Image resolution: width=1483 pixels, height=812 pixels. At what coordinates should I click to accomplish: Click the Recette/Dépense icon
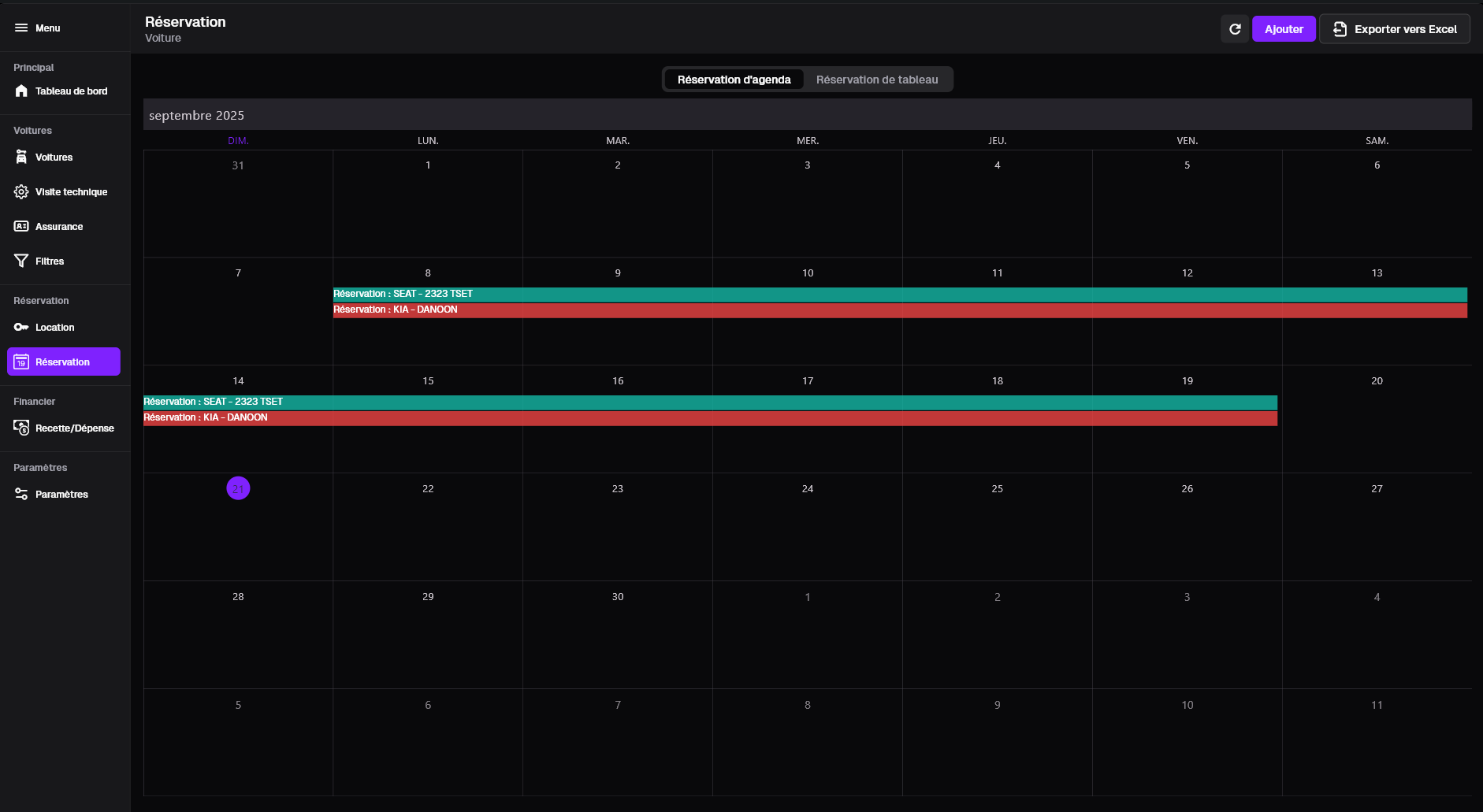[x=21, y=428]
